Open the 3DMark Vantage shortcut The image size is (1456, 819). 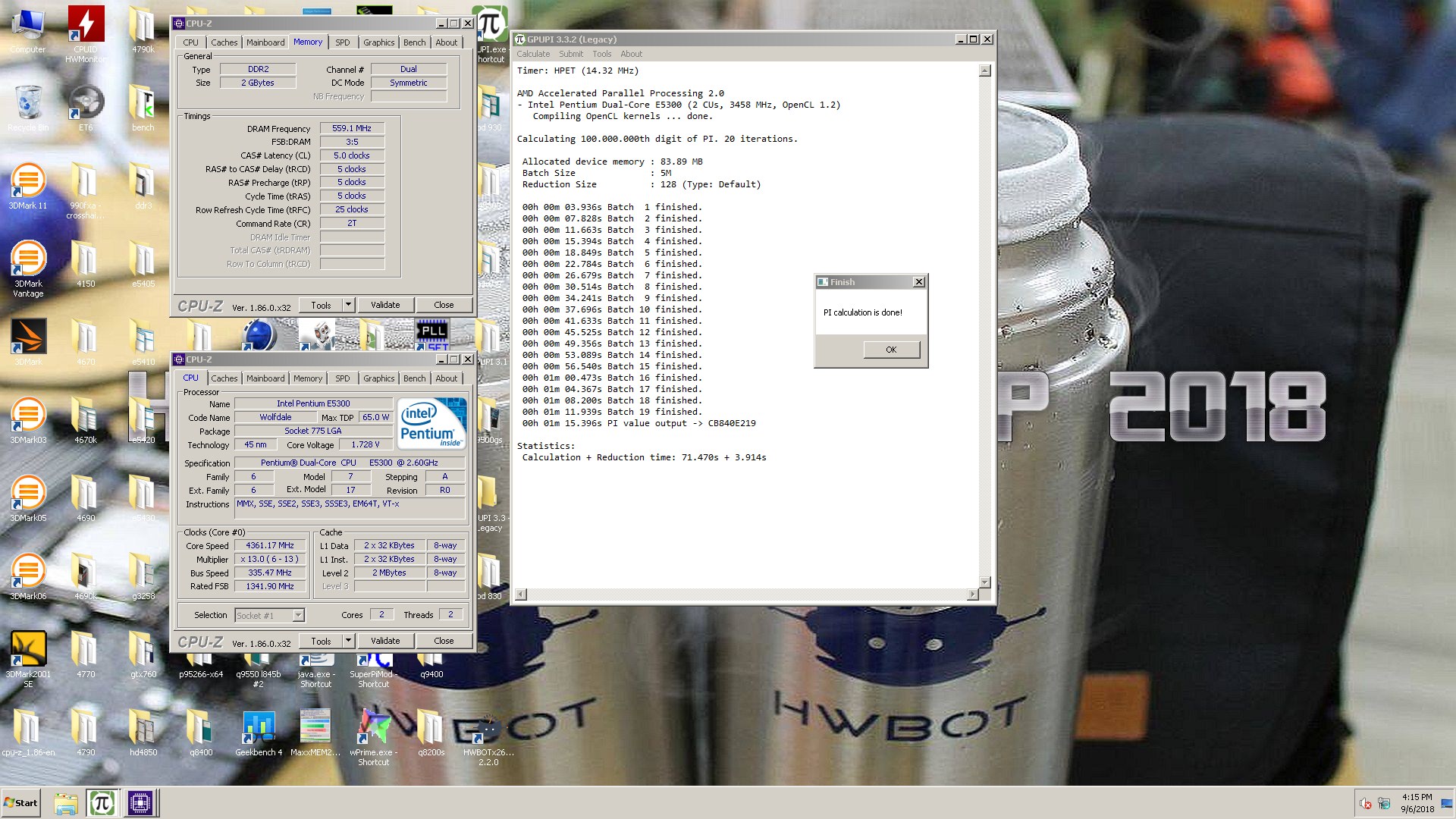(28, 268)
